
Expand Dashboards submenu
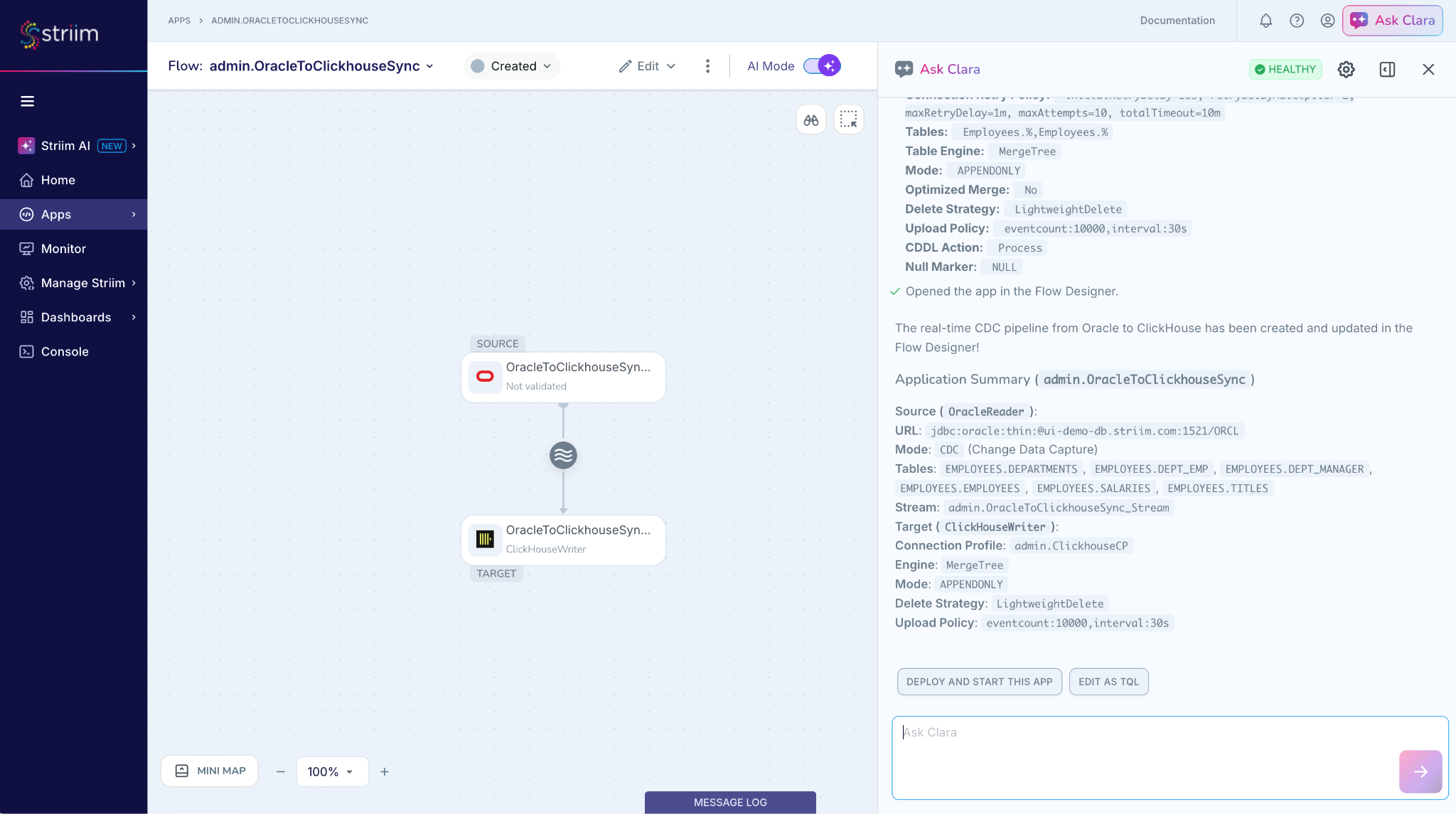(74, 317)
